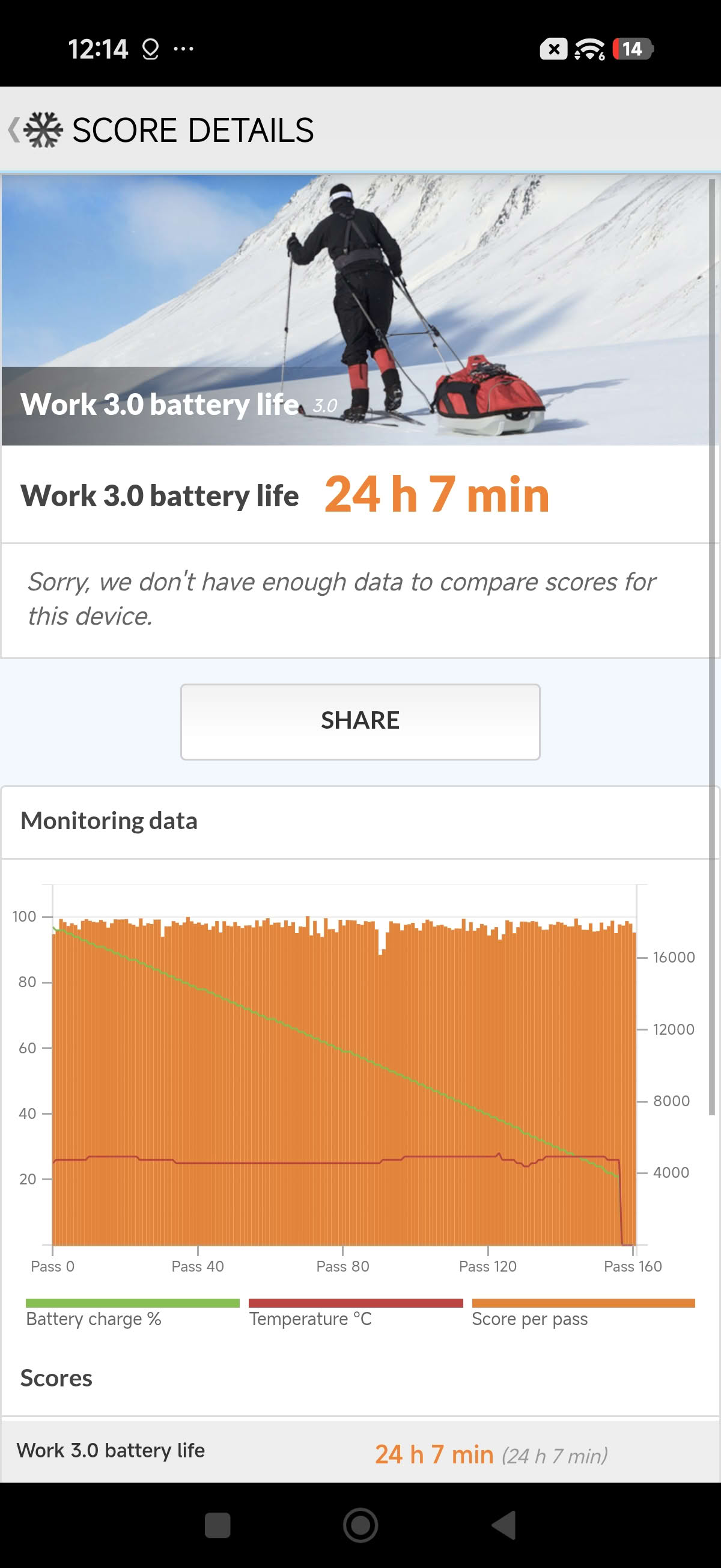
Task: Tap the back chevron in header
Action: 13,130
